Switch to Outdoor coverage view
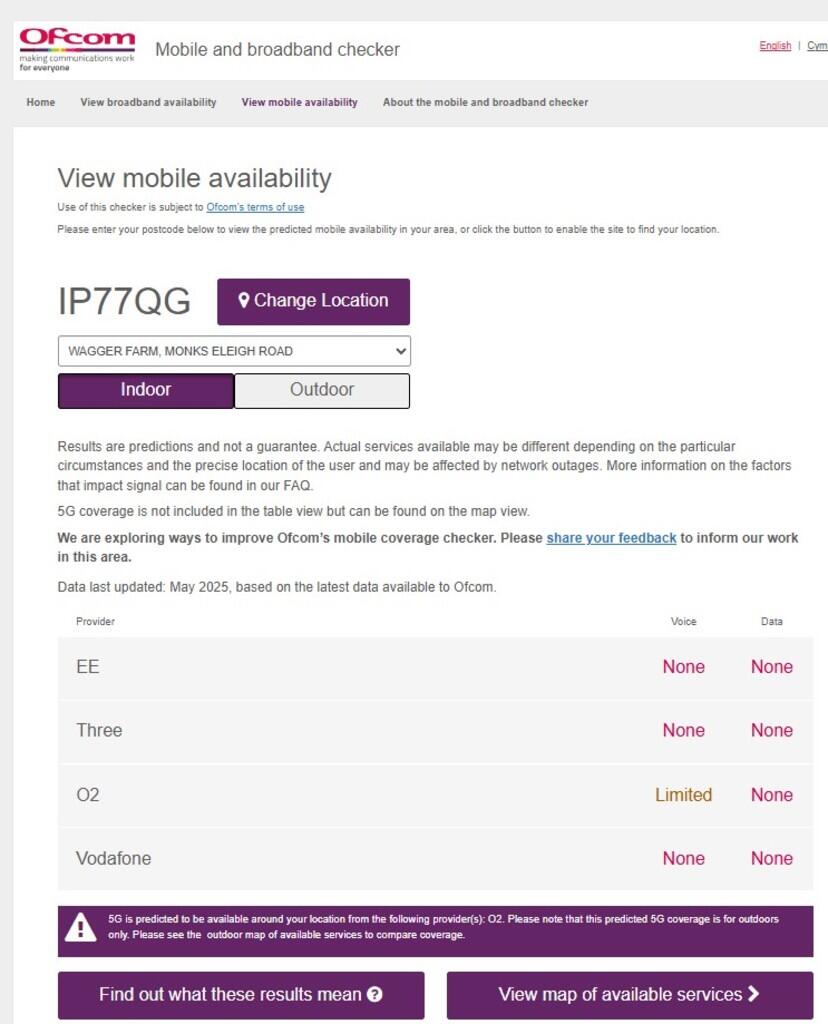This screenshot has height=1024, width=828. point(322,390)
